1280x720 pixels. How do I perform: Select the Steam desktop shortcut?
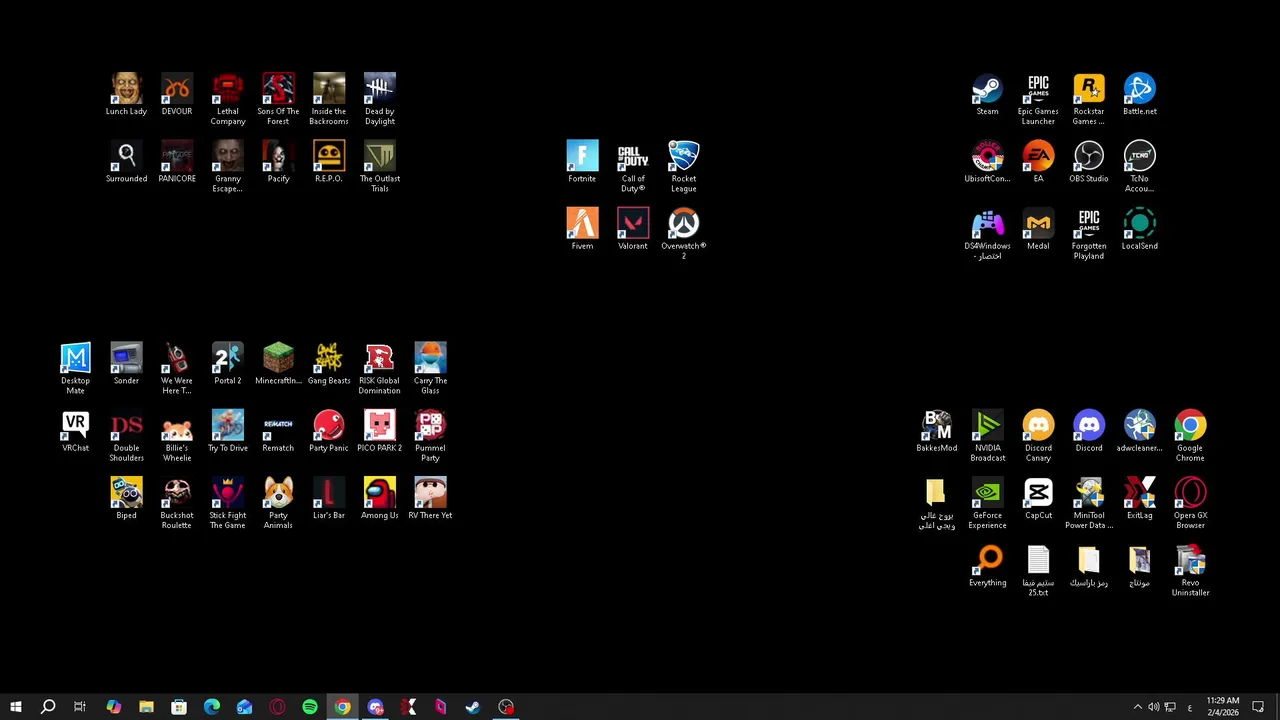point(987,94)
